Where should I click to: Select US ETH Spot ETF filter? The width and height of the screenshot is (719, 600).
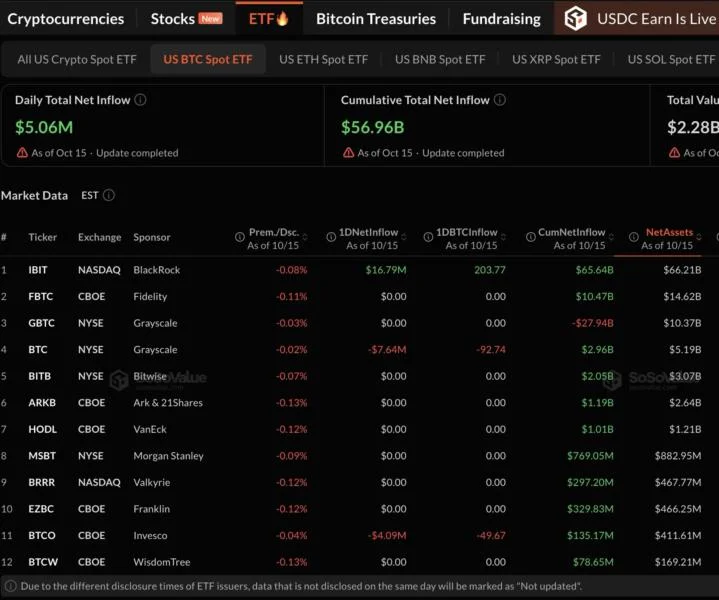(x=324, y=60)
